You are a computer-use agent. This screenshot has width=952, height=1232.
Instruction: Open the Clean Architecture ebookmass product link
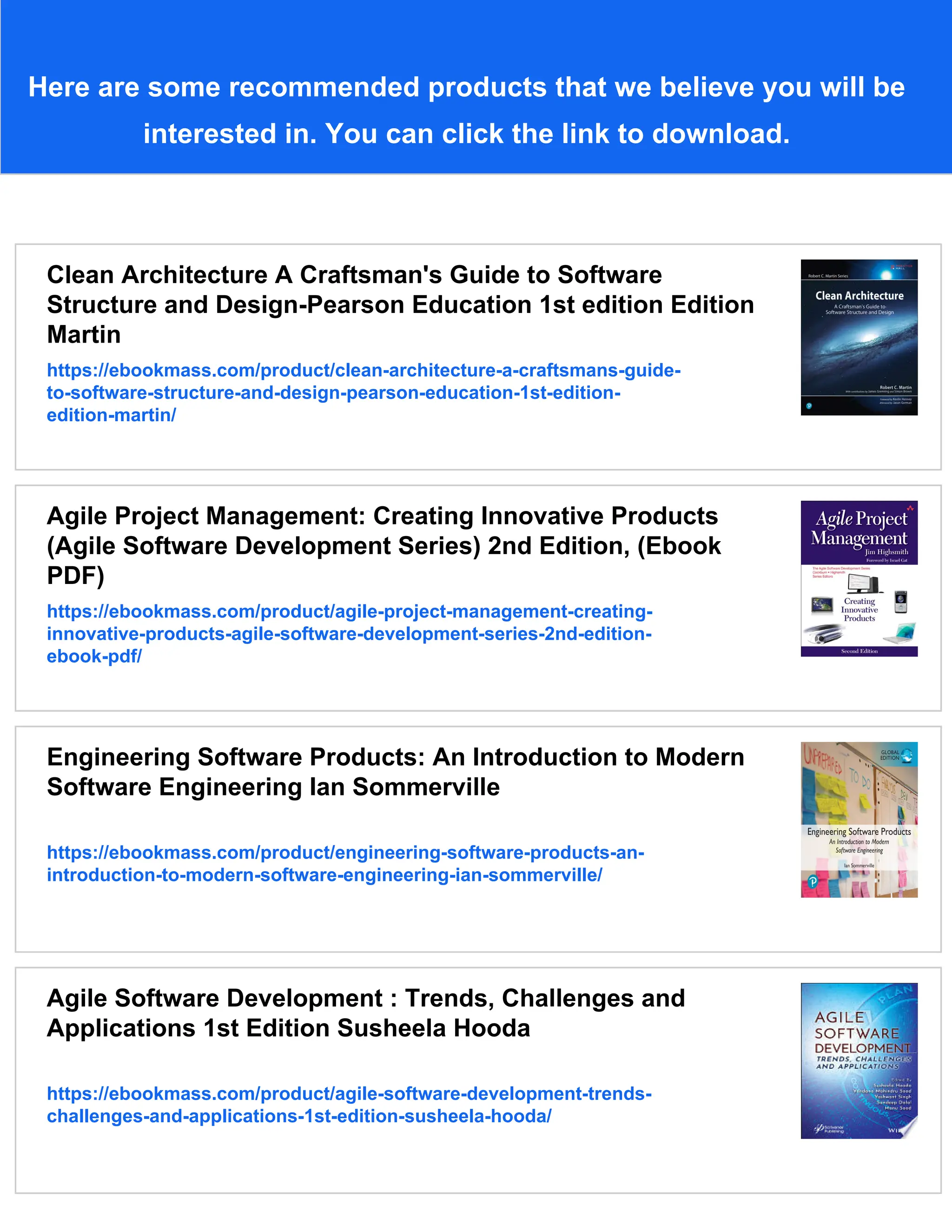[364, 393]
